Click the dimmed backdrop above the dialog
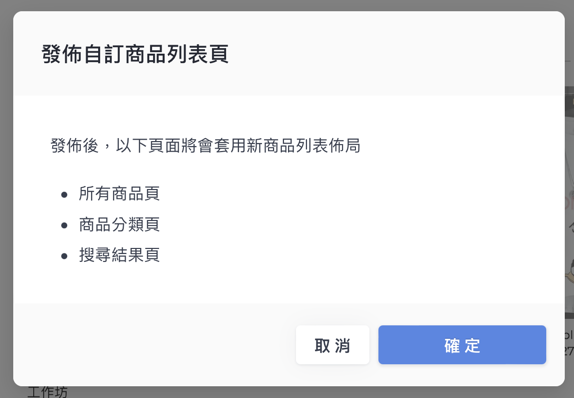Viewport: 574px width, 398px height. 287,5
